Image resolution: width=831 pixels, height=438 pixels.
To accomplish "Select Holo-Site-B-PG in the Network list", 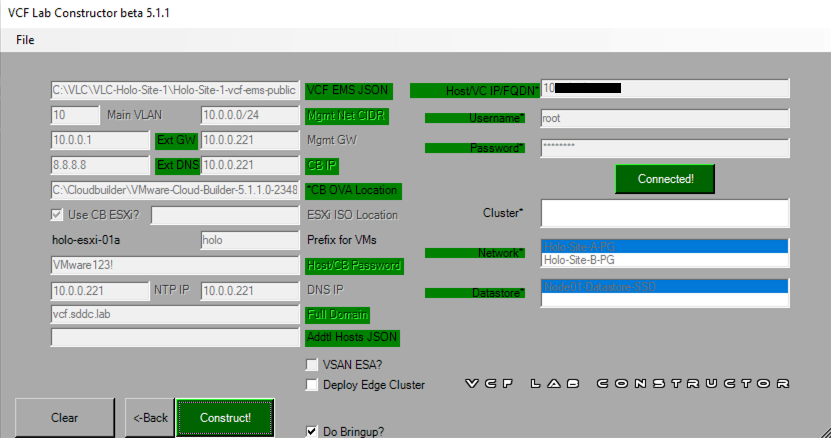I will (664, 260).
